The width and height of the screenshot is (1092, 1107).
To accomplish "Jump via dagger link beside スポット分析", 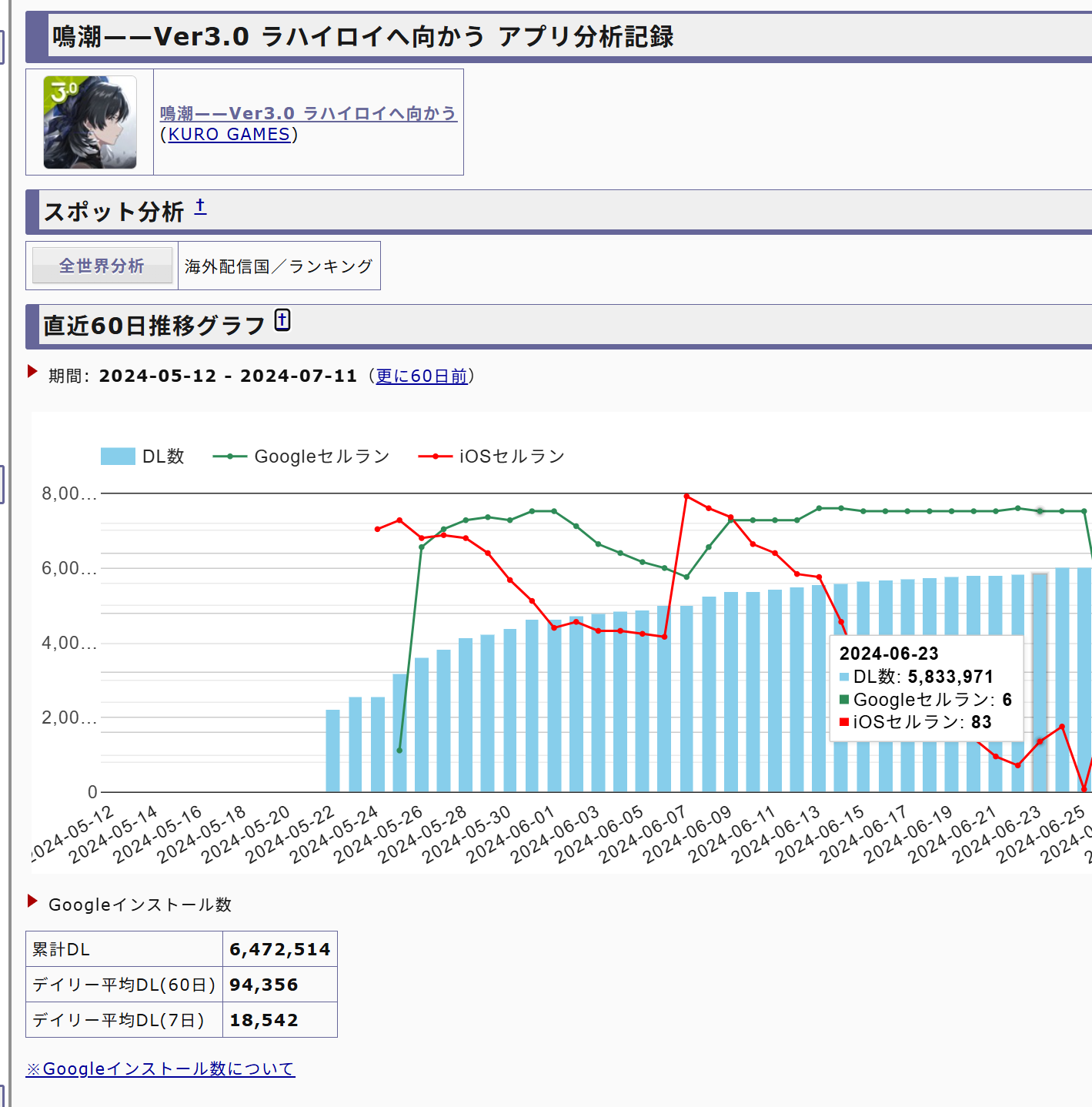I will point(200,206).
